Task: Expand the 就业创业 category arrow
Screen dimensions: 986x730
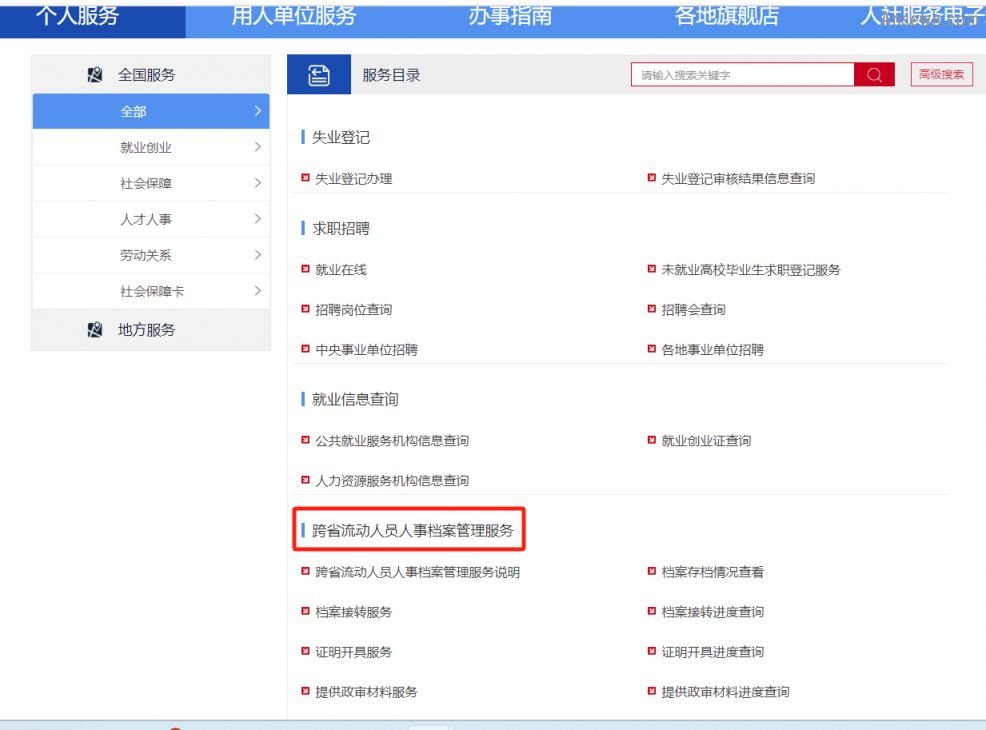Action: 257,148
